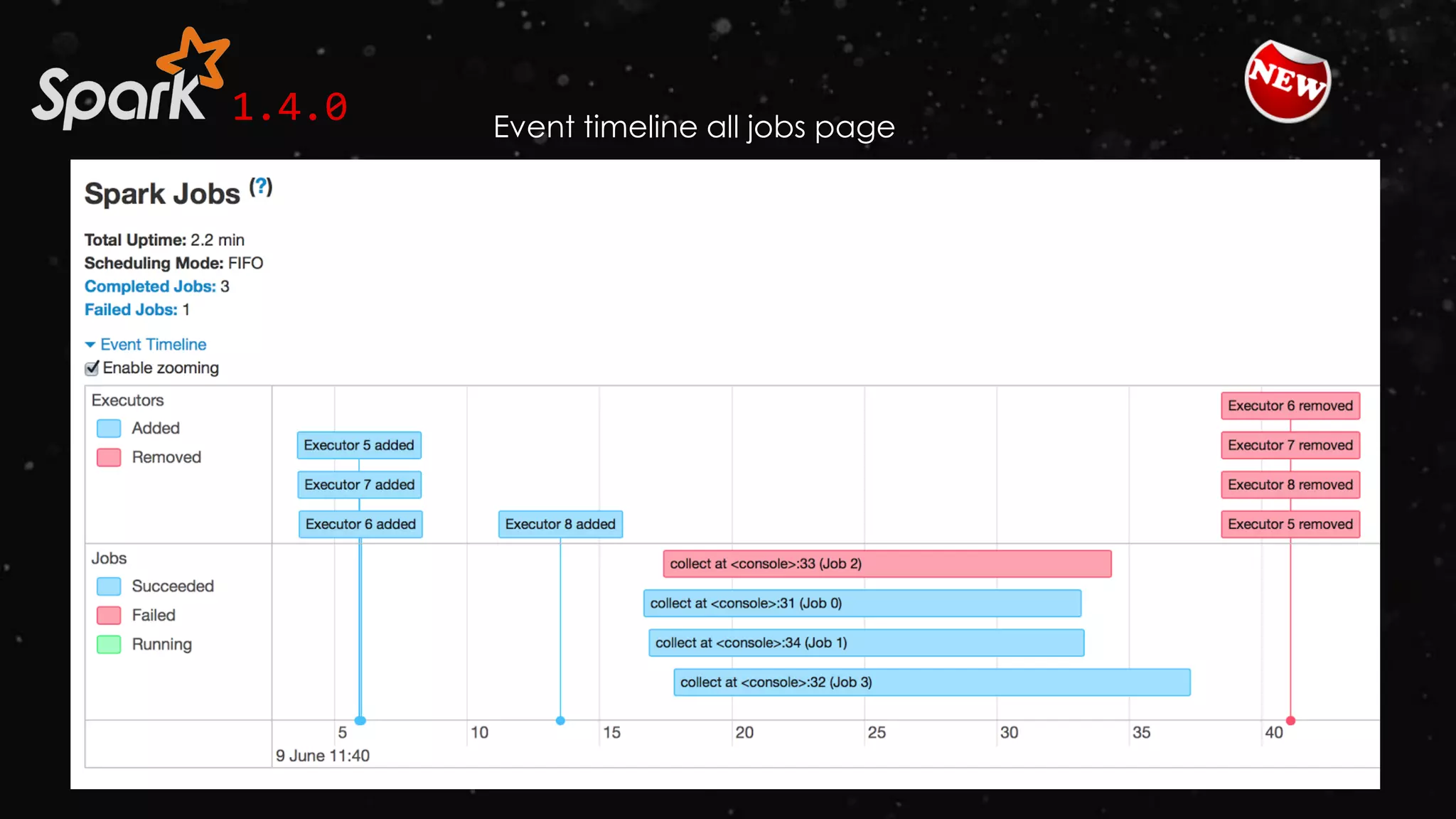Click the Succeeded jobs legend swatch
This screenshot has height=819, width=1456.
point(109,587)
